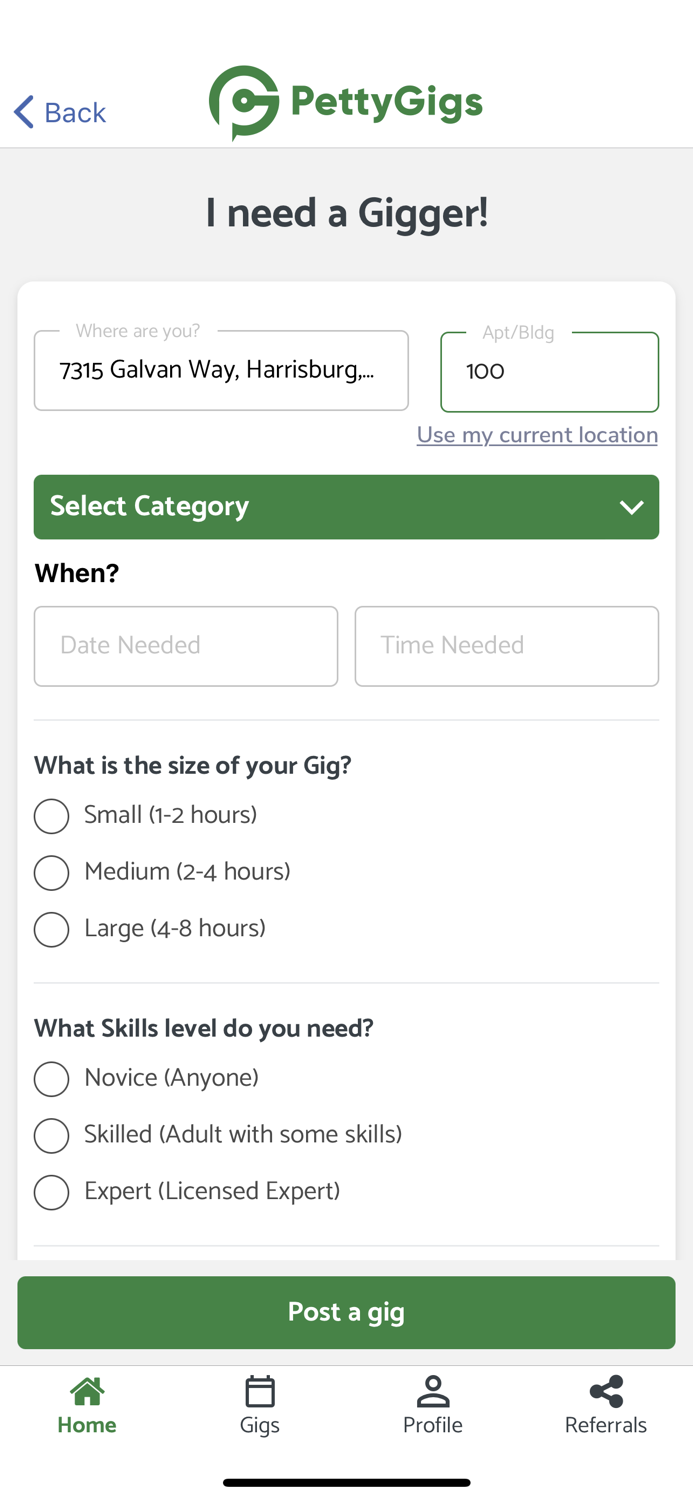Tap the Referrals share icon
This screenshot has width=693, height=1500.
coord(606,1391)
